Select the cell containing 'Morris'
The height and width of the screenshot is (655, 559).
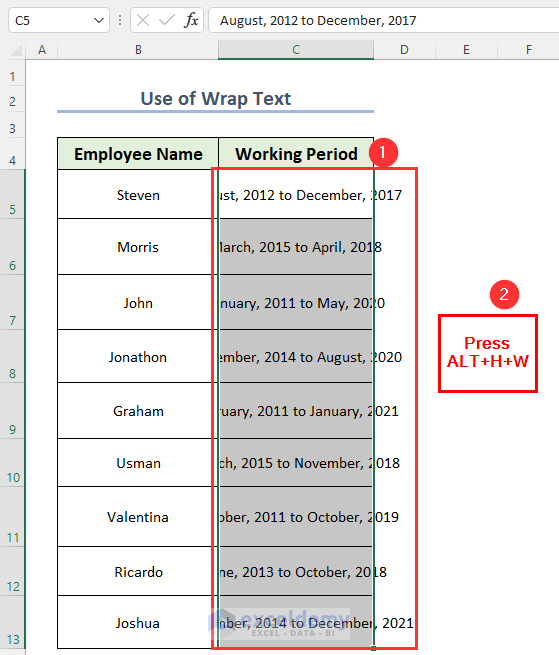coord(138,246)
